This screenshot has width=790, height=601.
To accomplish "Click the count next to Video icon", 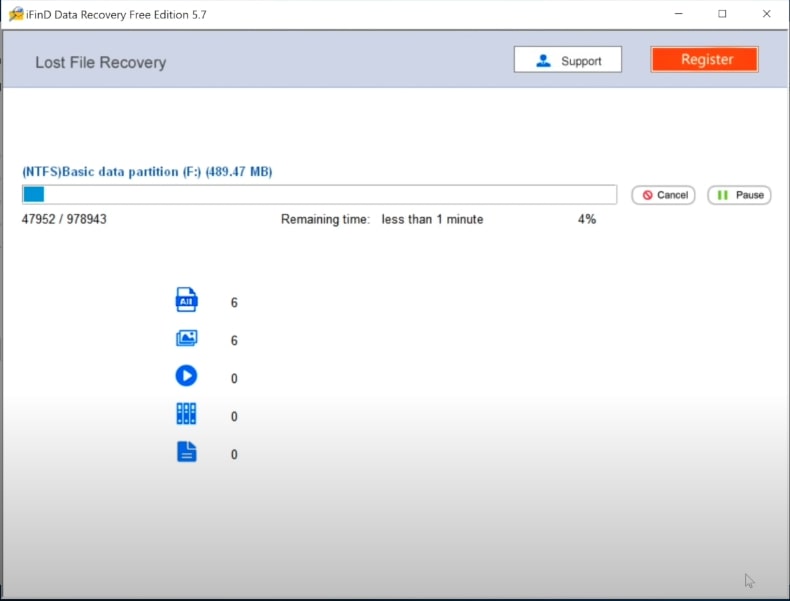I will (x=234, y=378).
